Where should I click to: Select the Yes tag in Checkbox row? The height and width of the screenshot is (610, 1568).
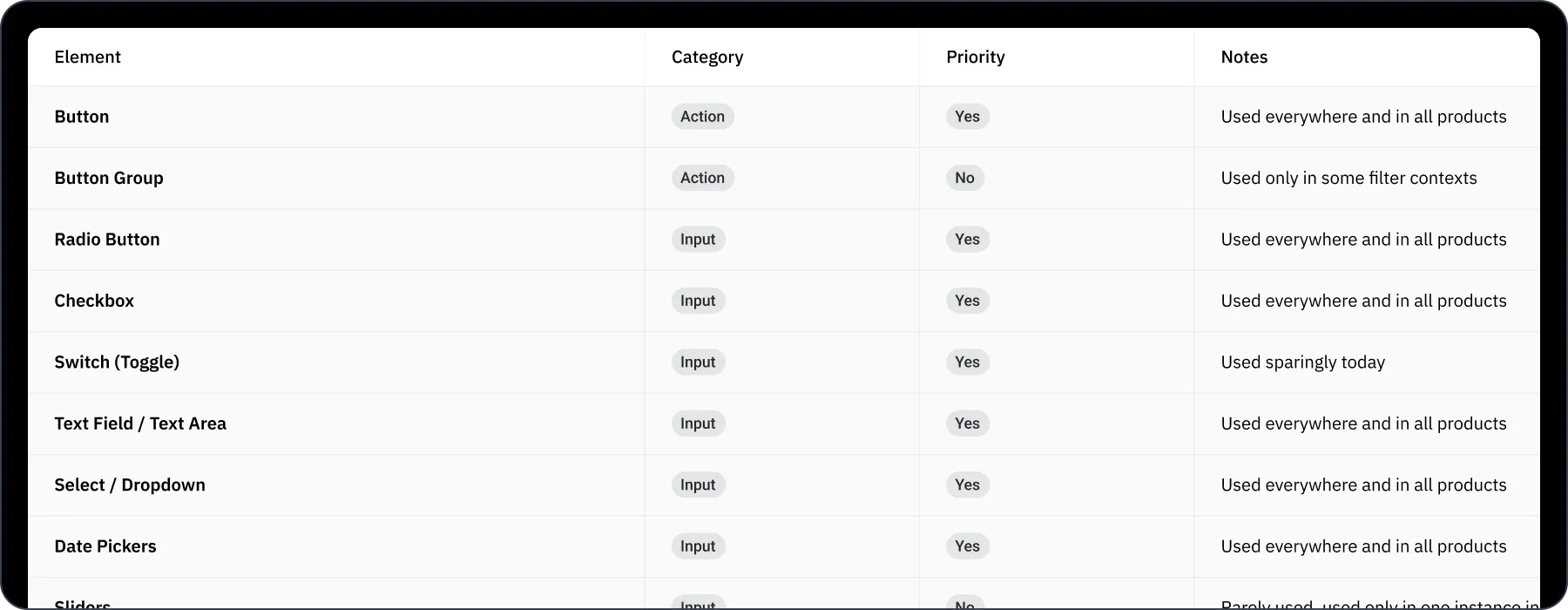968,301
